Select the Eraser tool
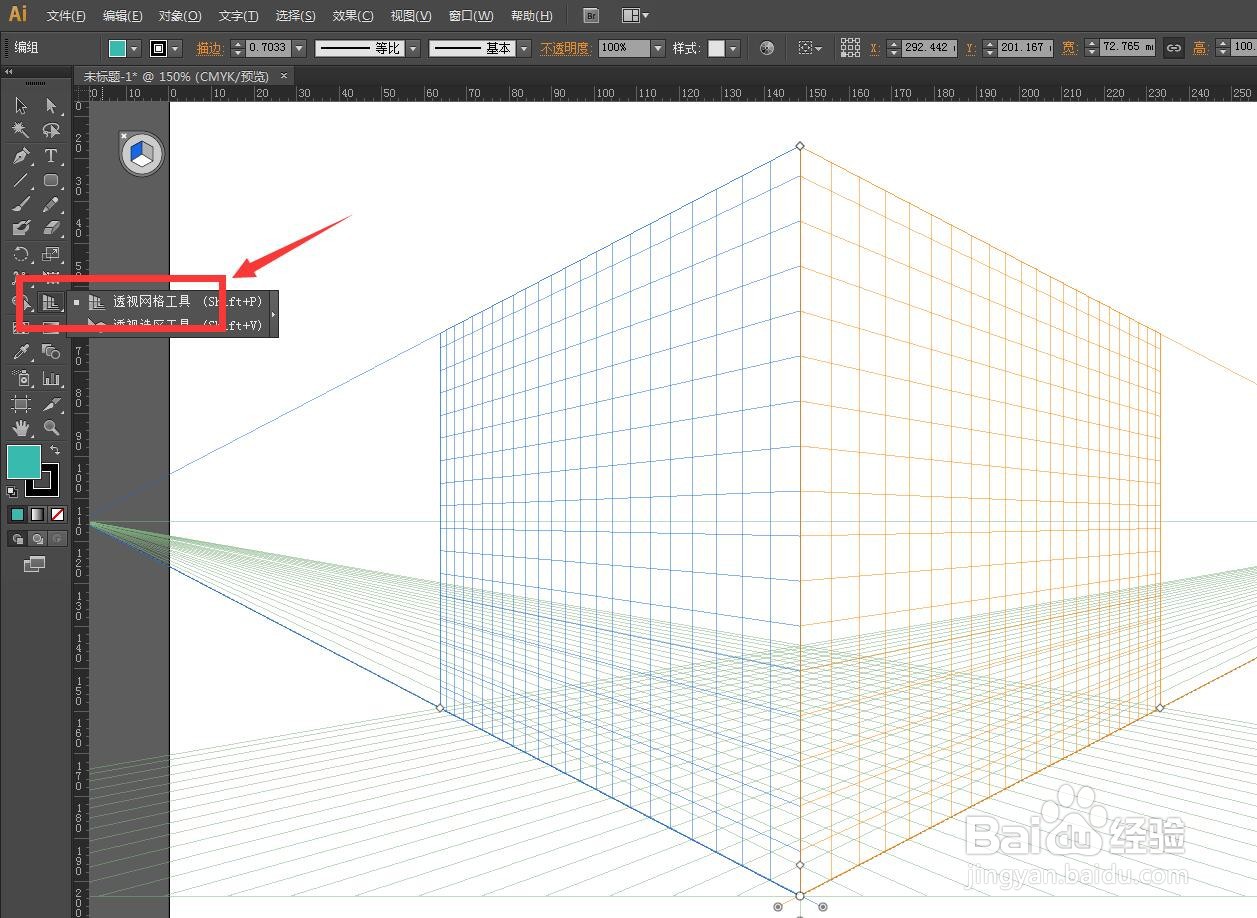The image size is (1257, 918). (x=51, y=229)
